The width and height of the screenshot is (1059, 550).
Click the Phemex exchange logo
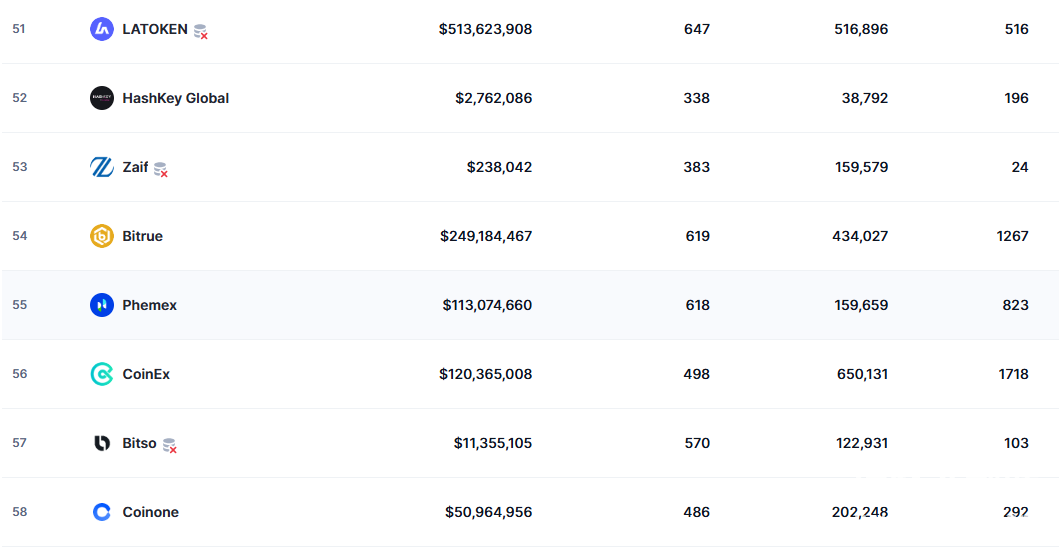102,305
